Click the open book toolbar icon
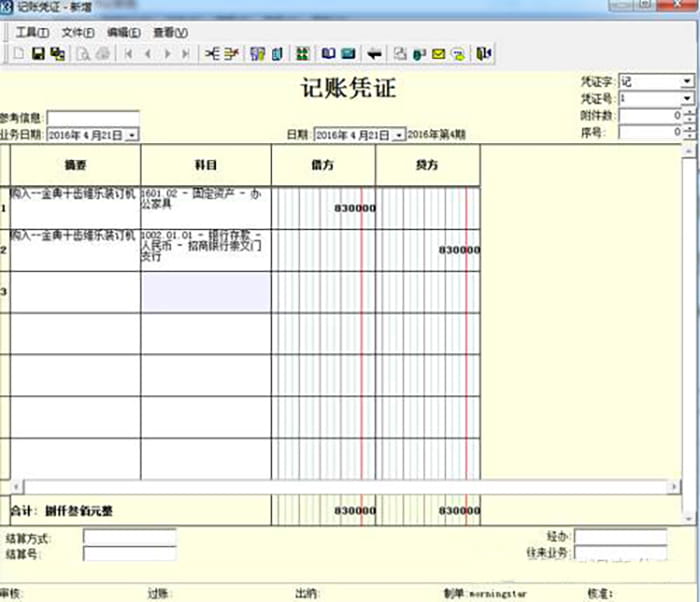The width and height of the screenshot is (700, 602). tap(329, 53)
